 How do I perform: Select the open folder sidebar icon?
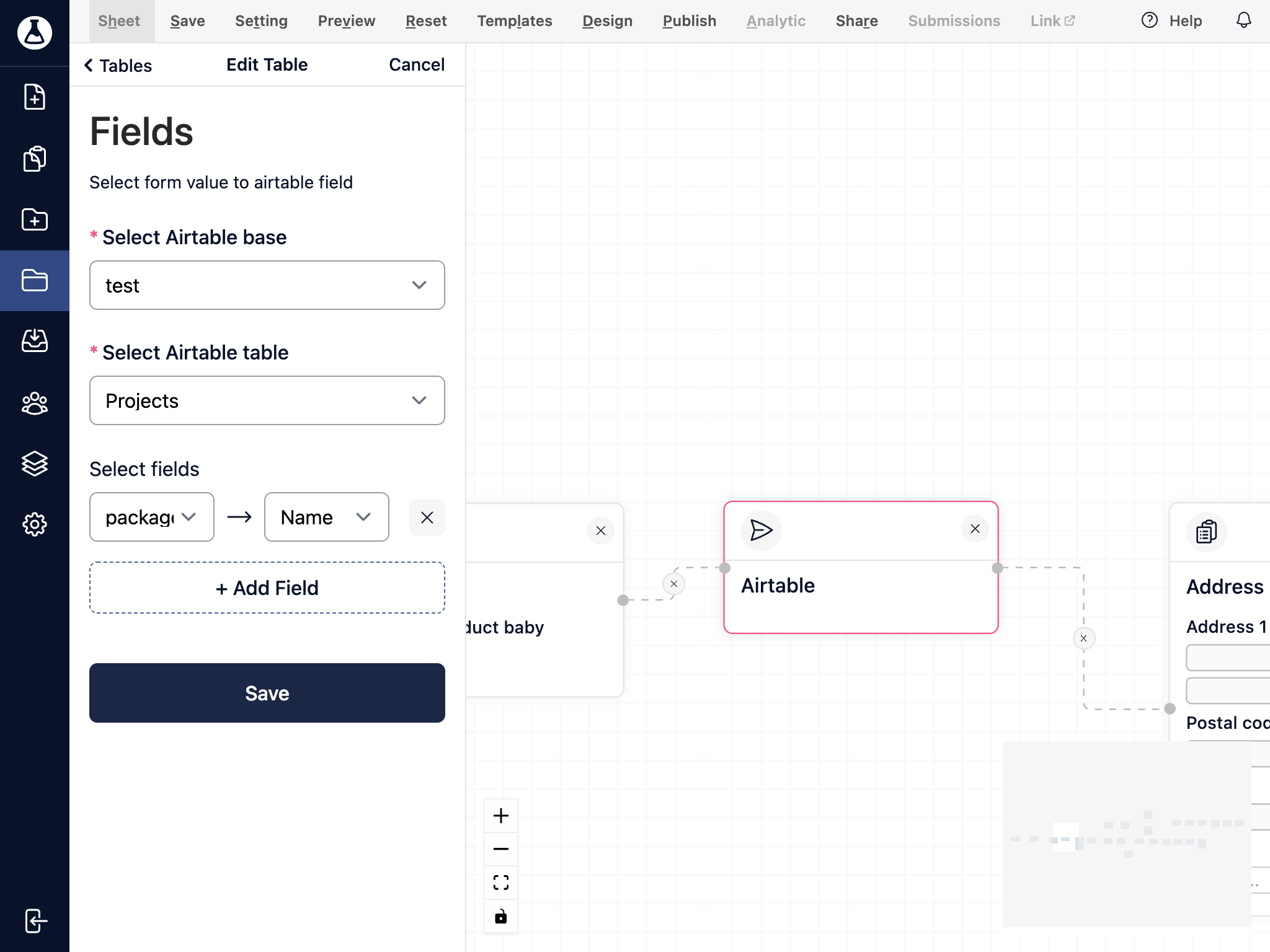[35, 280]
